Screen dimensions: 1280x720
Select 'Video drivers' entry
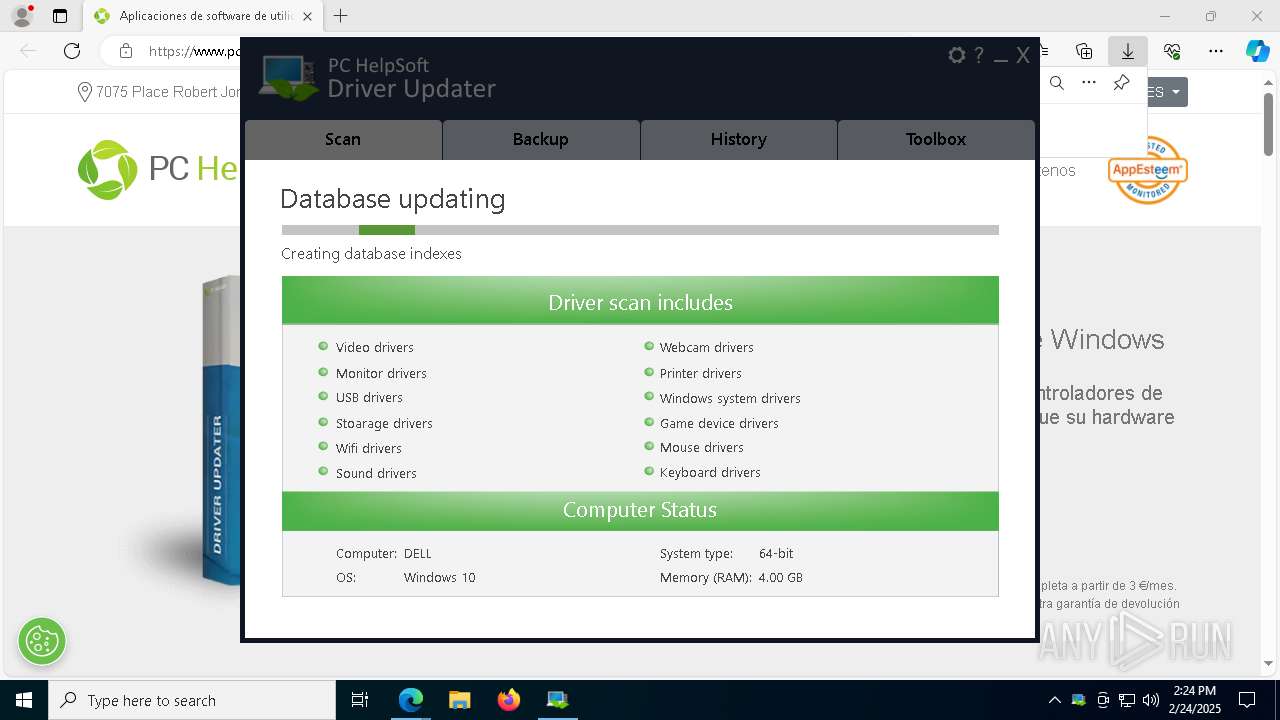point(374,347)
